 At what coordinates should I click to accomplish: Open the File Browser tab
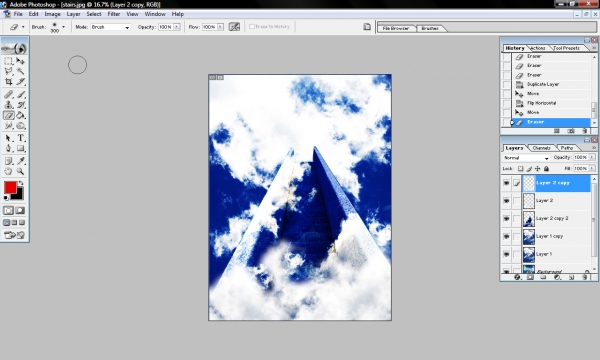(x=396, y=28)
